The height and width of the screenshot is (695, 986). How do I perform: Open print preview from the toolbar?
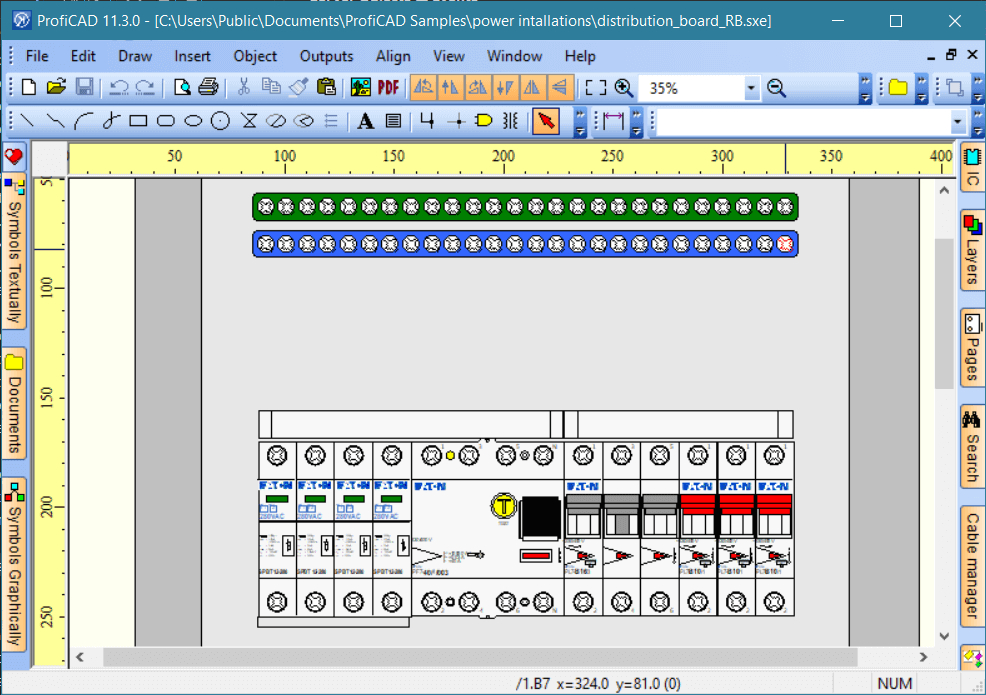tap(182, 87)
